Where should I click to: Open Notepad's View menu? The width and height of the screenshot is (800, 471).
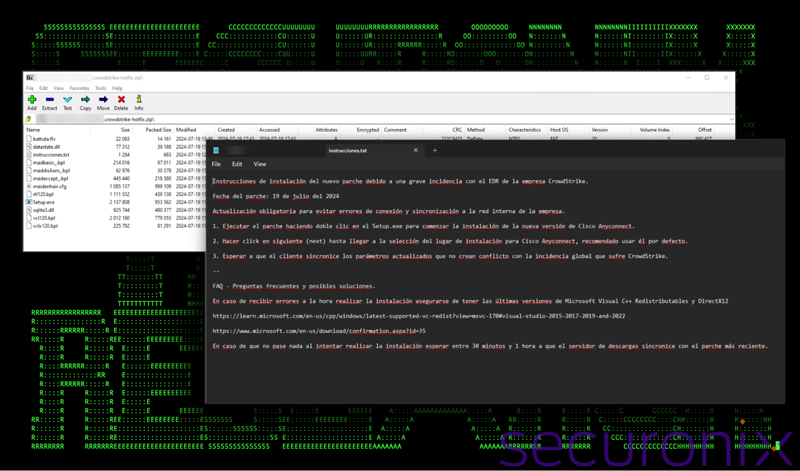pyautogui.click(x=260, y=164)
